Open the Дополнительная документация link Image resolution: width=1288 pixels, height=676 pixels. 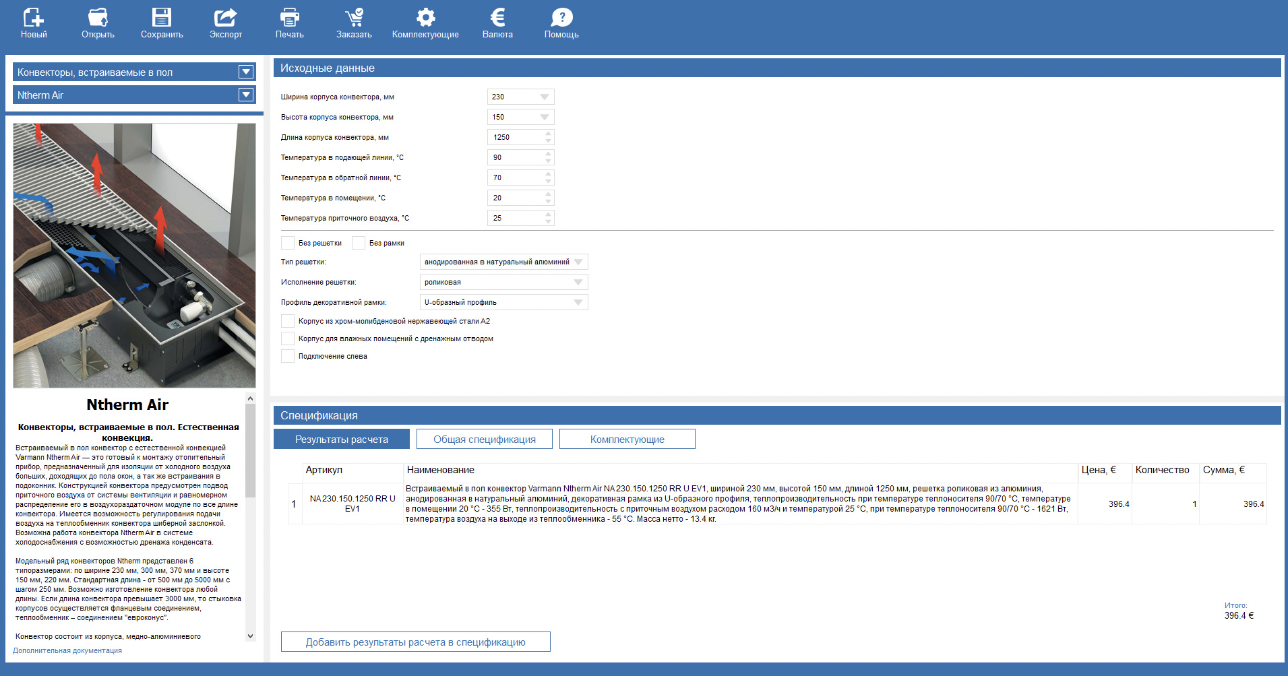click(67, 651)
